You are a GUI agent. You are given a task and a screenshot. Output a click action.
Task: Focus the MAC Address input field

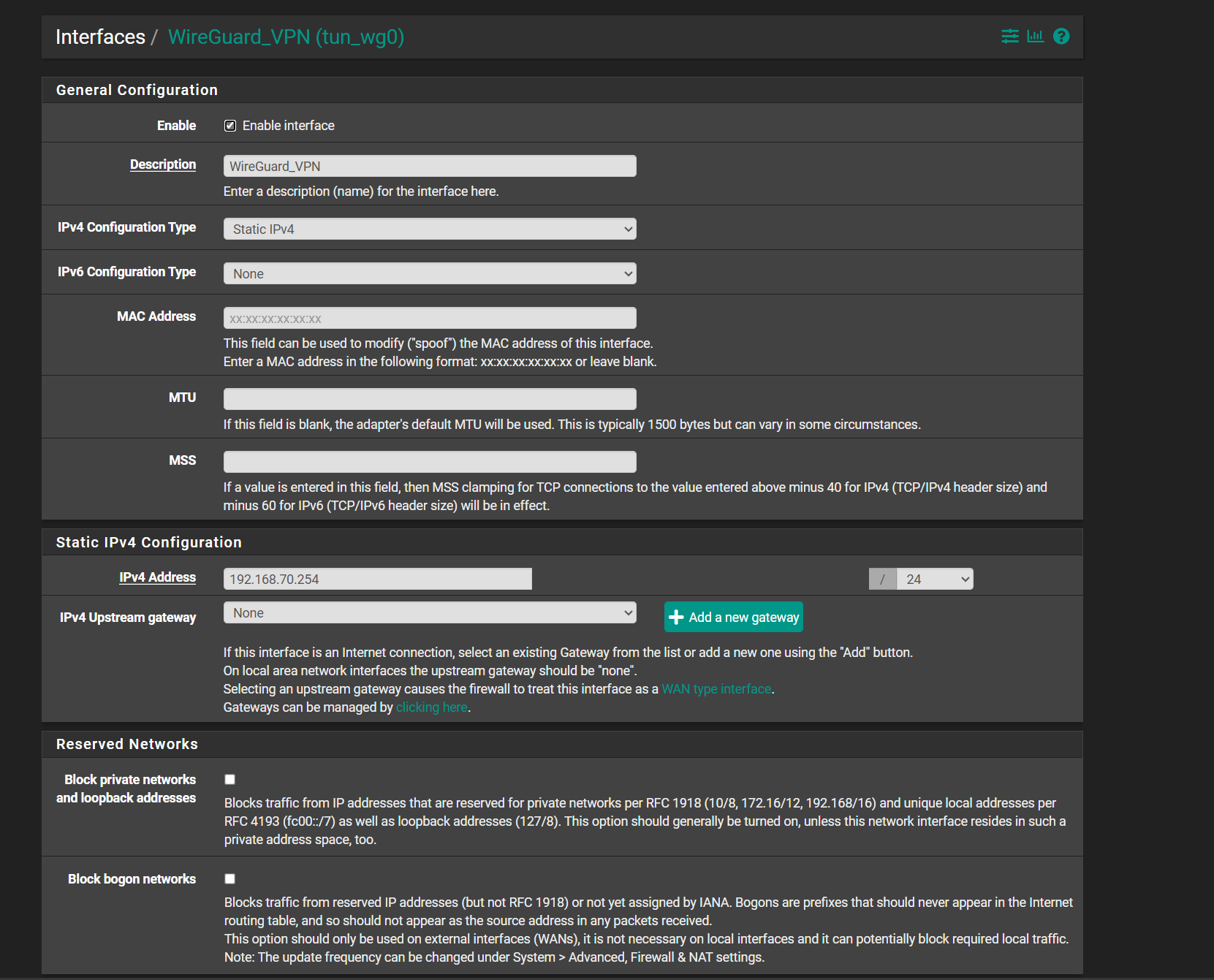coord(430,319)
